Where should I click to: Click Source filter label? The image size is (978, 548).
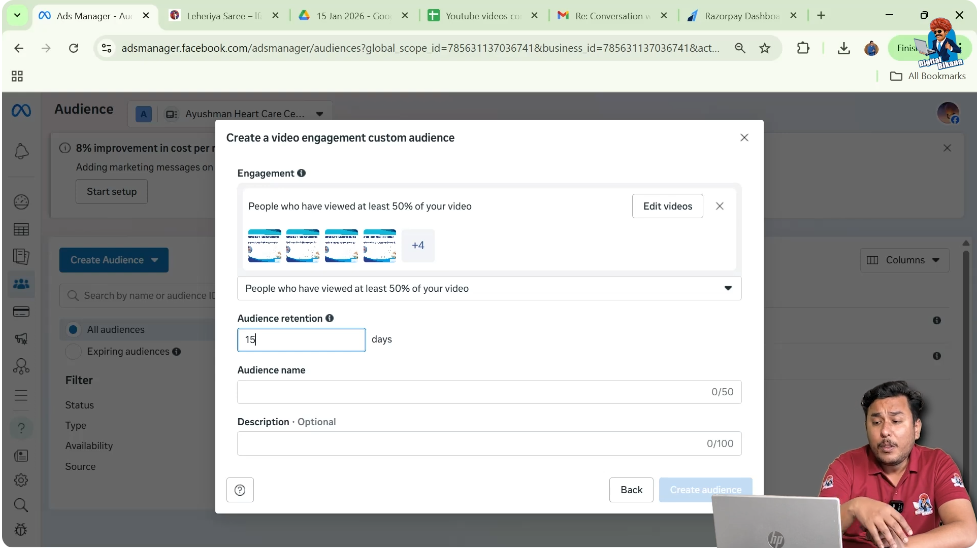pyautogui.click(x=80, y=466)
